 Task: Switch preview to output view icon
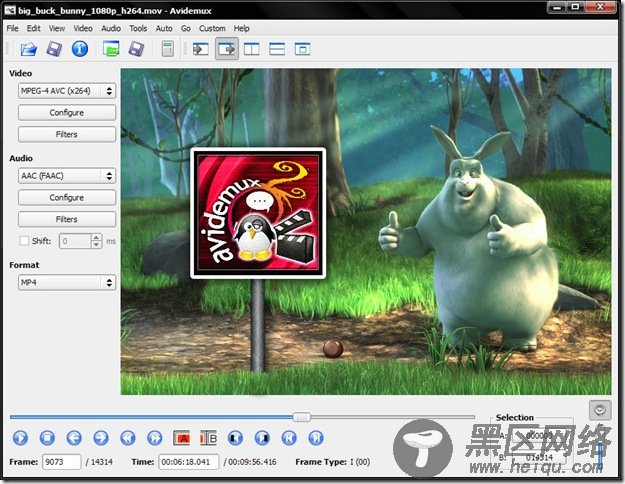click(227, 49)
